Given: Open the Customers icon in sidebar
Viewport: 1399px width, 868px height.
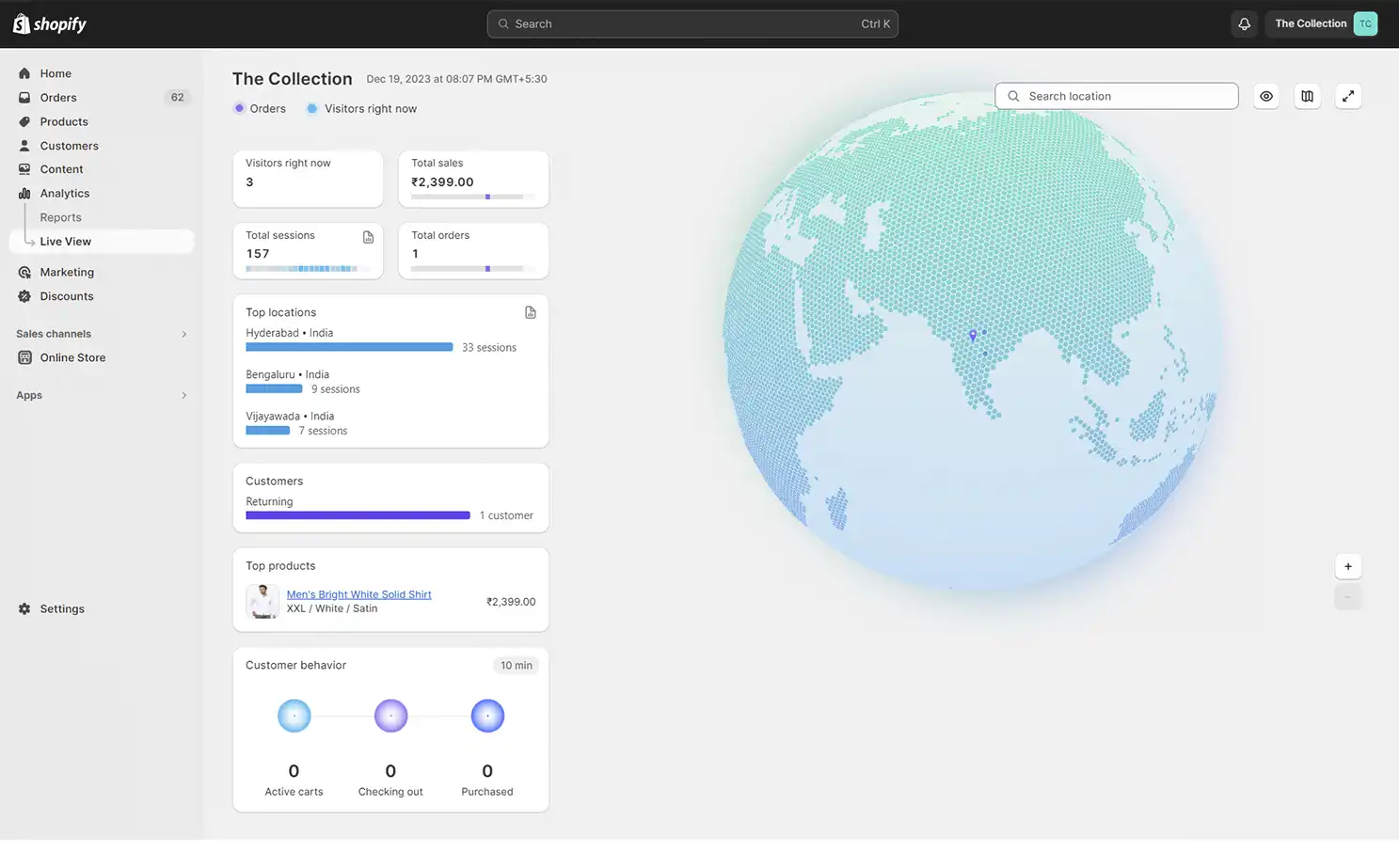Looking at the screenshot, I should (x=24, y=145).
